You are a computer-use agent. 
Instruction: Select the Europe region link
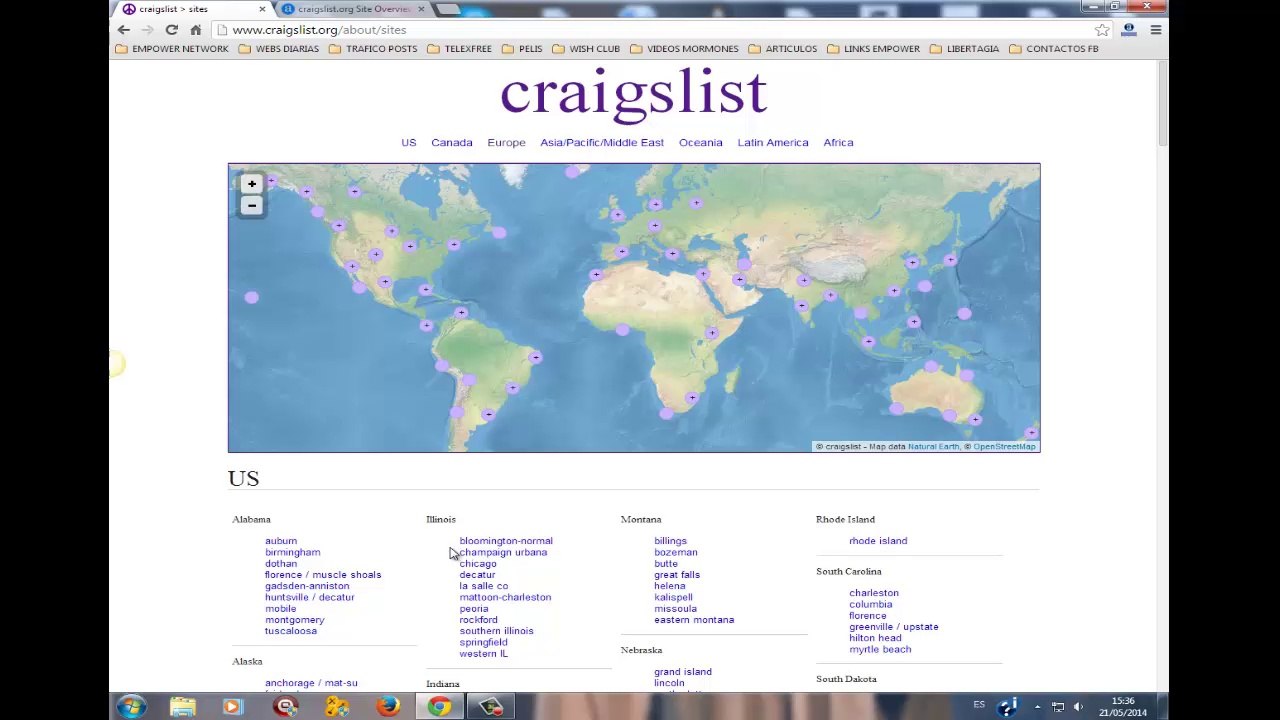[x=506, y=143]
